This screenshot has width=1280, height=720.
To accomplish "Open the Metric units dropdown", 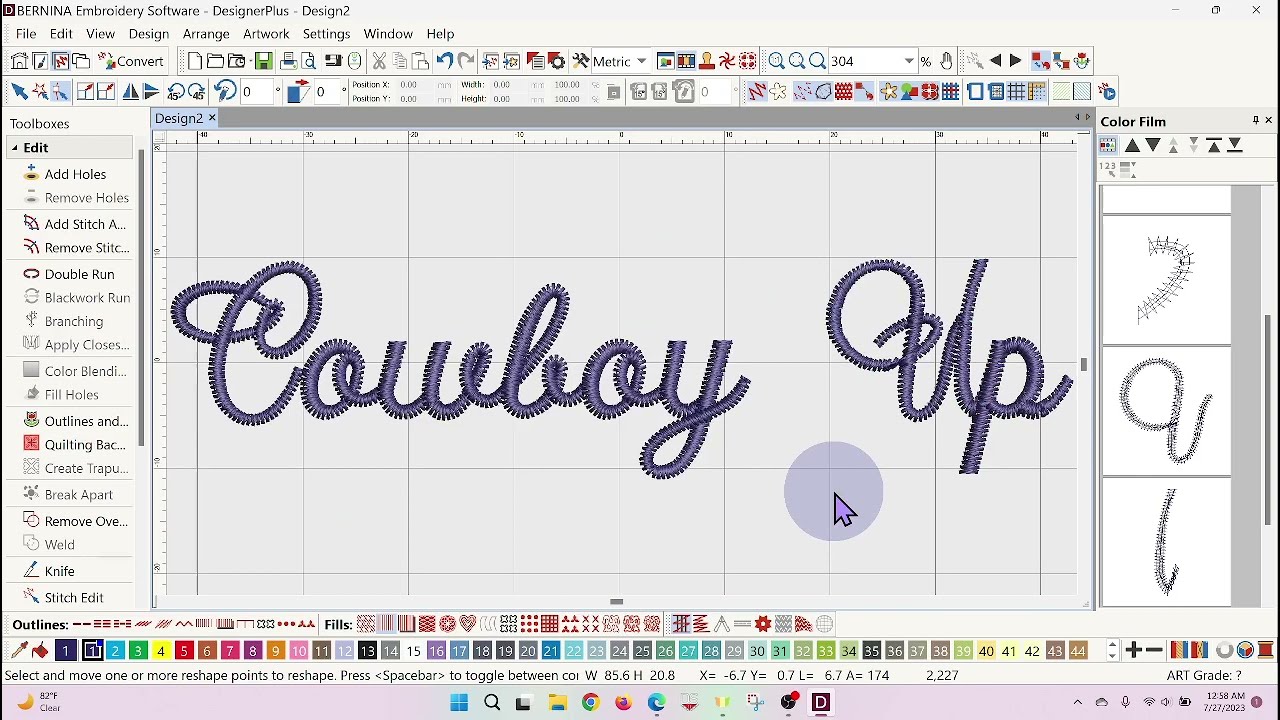I will 642,62.
